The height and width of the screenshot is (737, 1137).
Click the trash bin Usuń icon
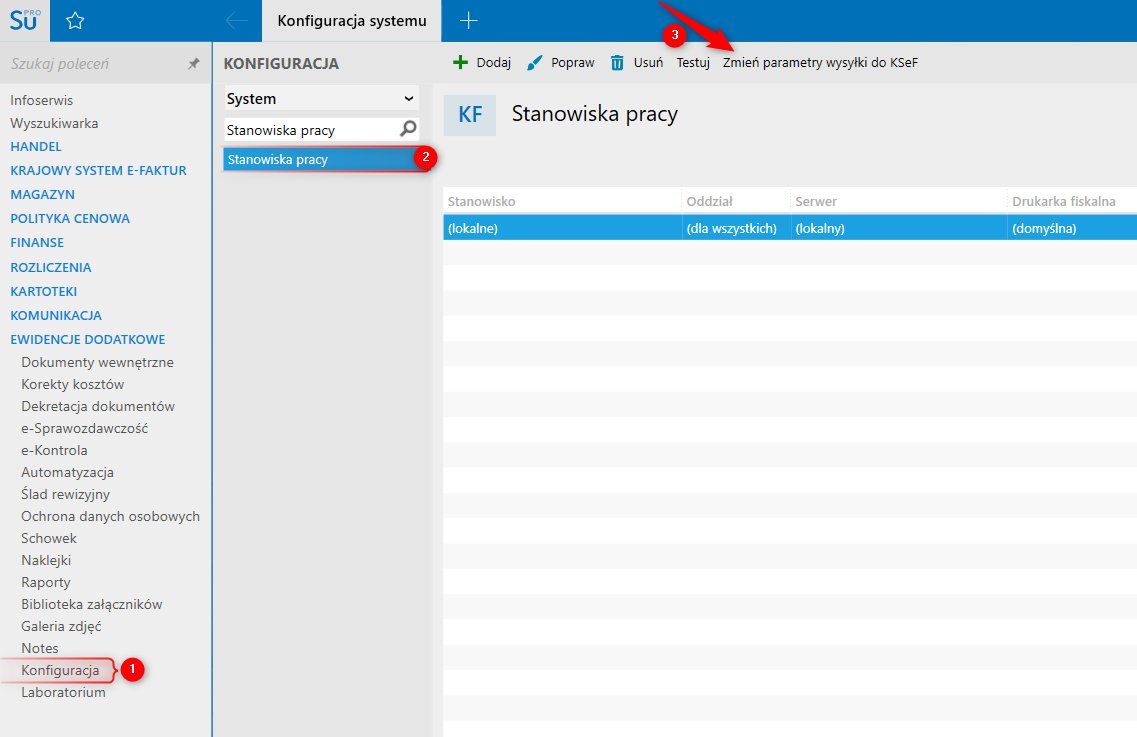617,62
